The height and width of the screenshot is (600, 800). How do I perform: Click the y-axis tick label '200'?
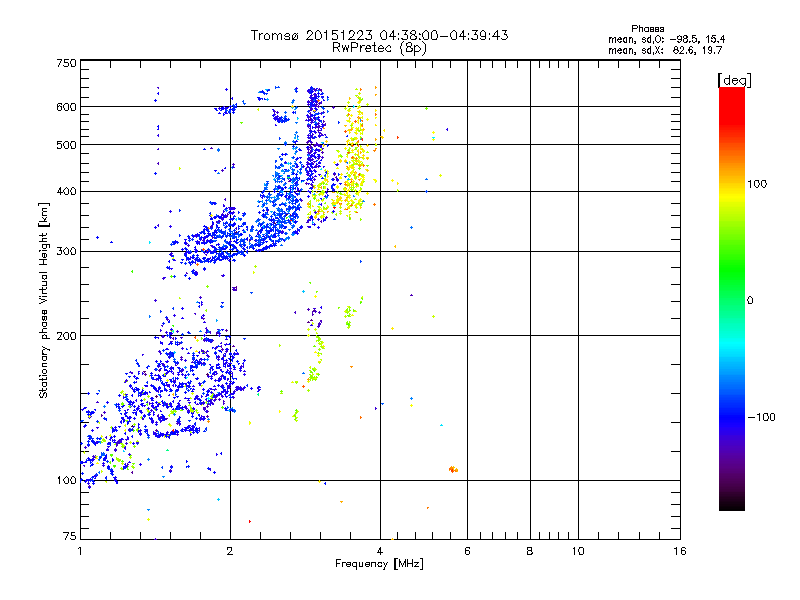click(x=66, y=336)
